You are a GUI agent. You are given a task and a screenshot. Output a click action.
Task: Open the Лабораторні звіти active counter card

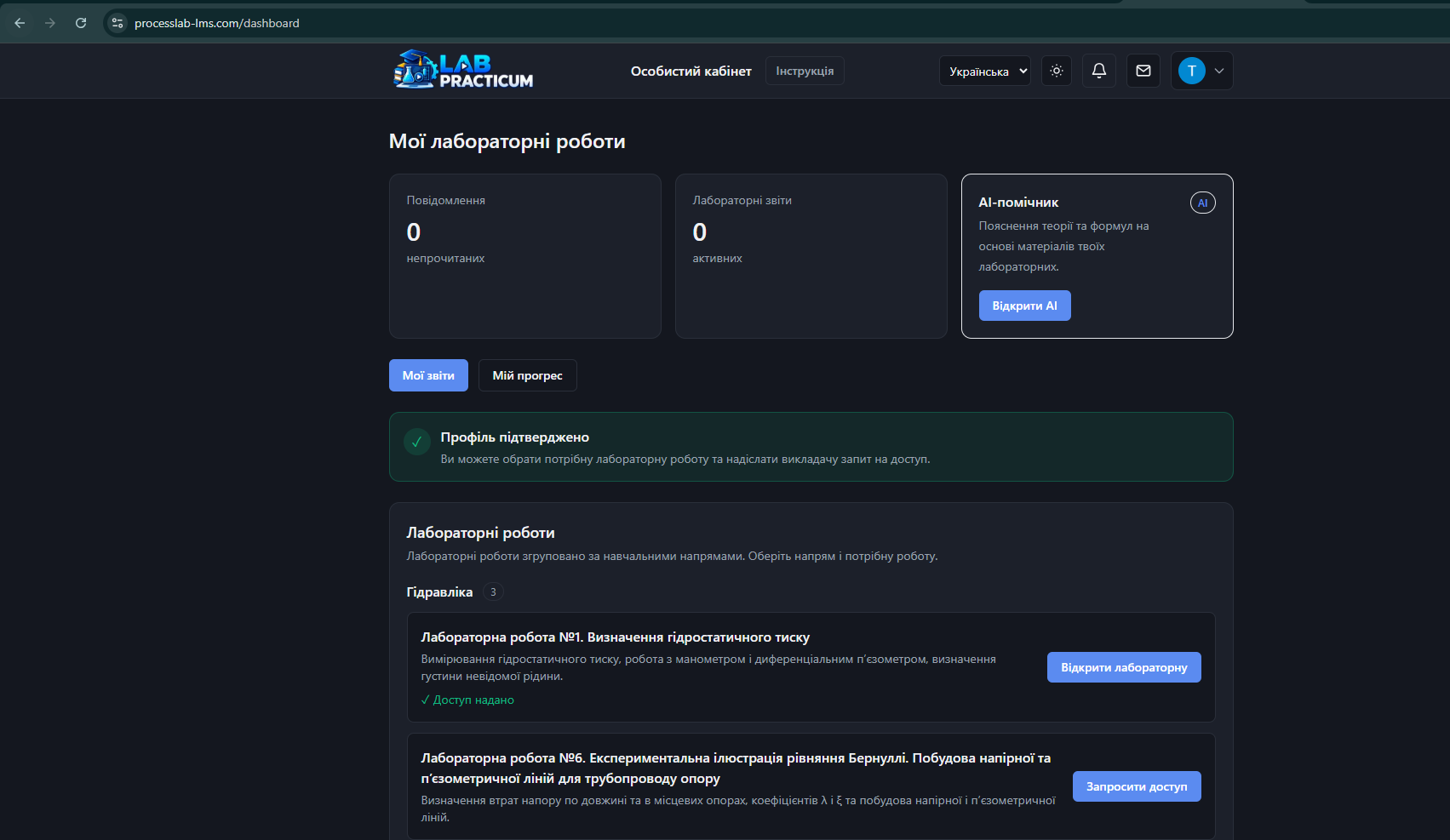[811, 256]
